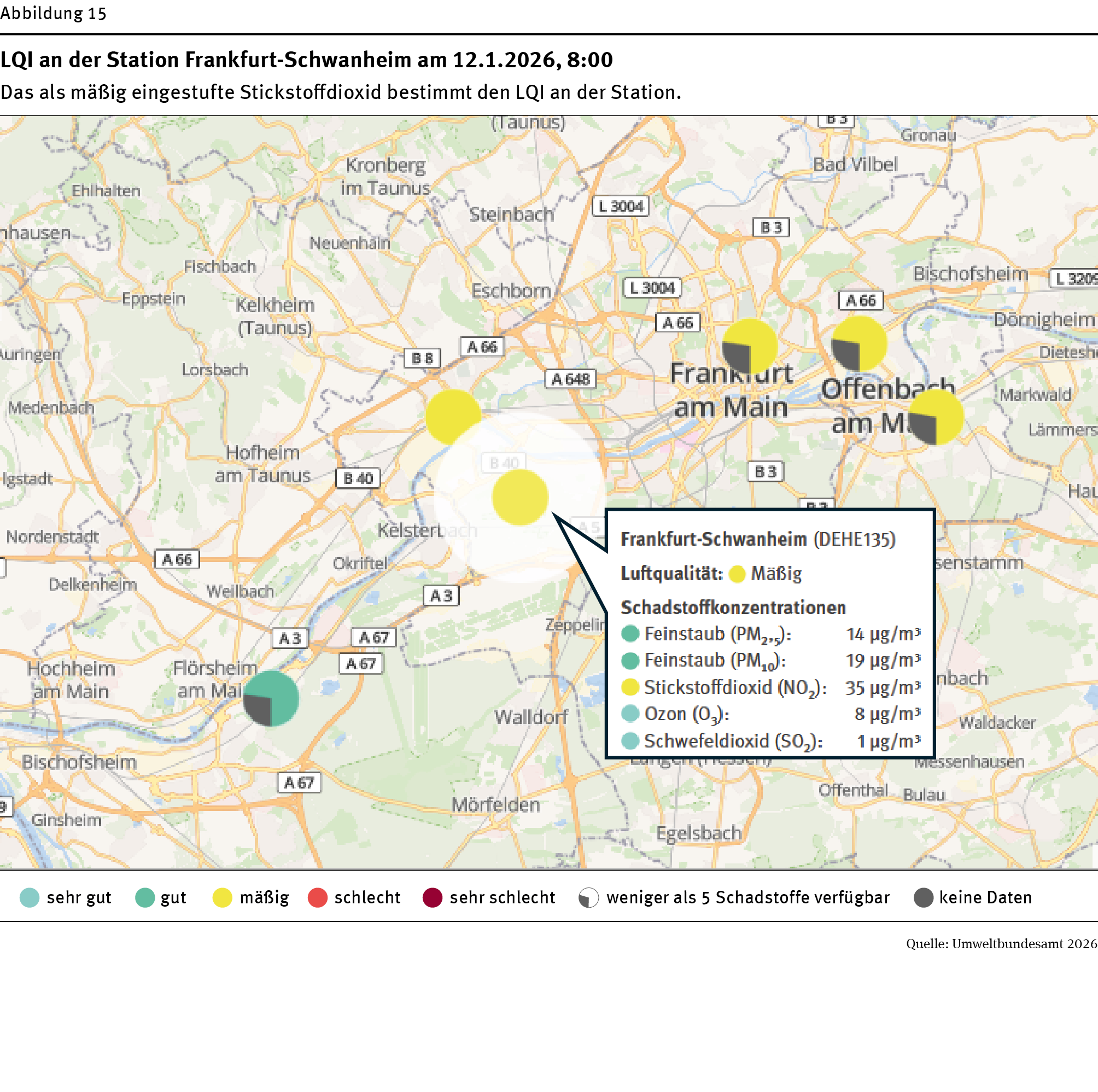
Task: Click the 'gut' green legend dot
Action: 145,897
